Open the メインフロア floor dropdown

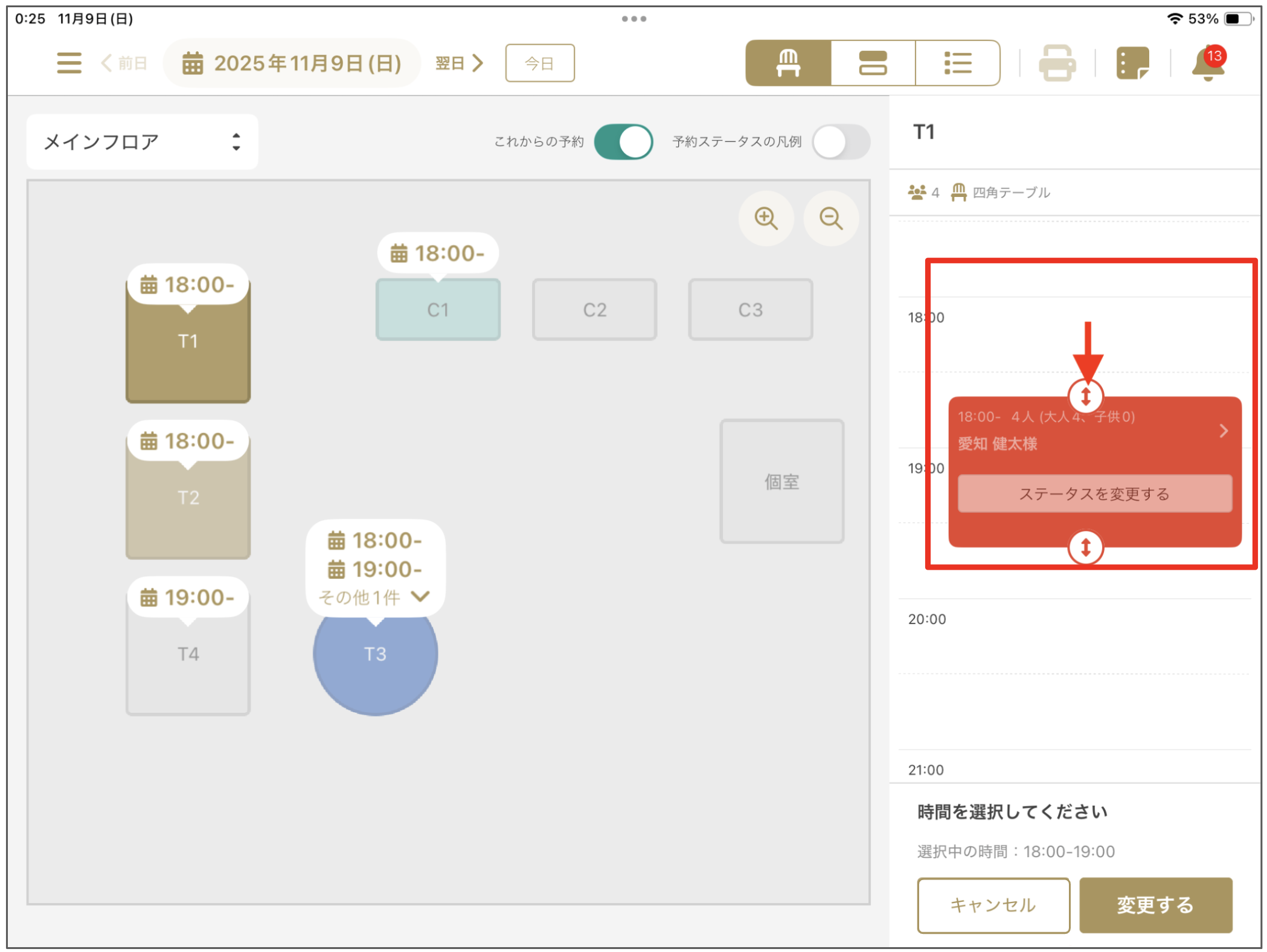click(x=143, y=142)
